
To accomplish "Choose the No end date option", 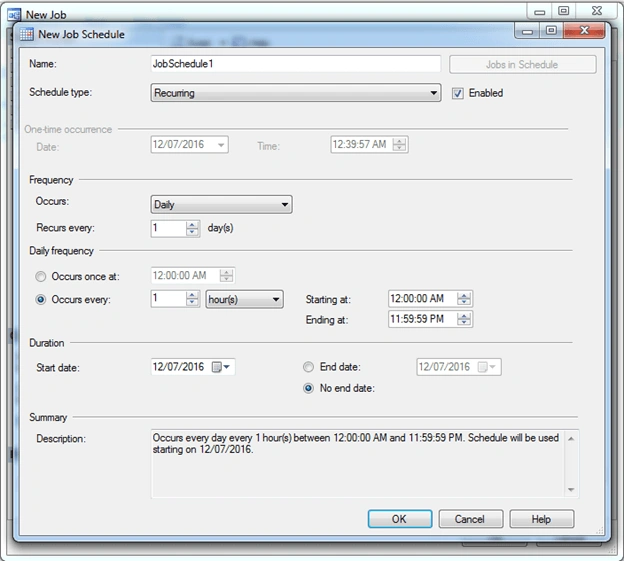I will [308, 388].
